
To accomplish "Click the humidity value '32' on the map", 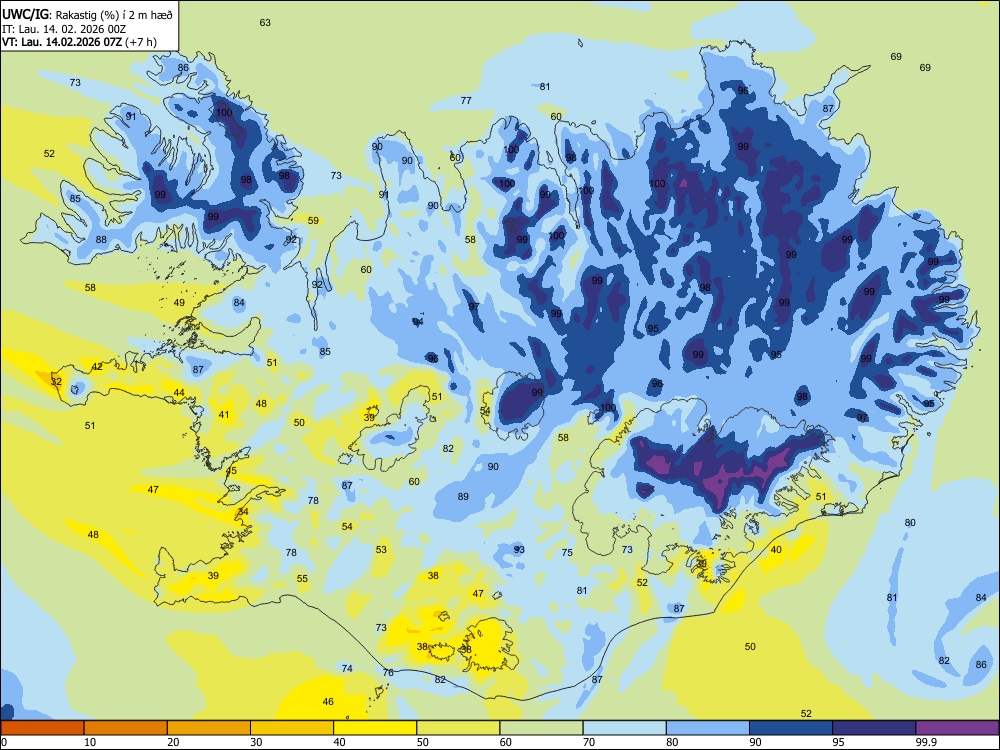I will click(56, 381).
